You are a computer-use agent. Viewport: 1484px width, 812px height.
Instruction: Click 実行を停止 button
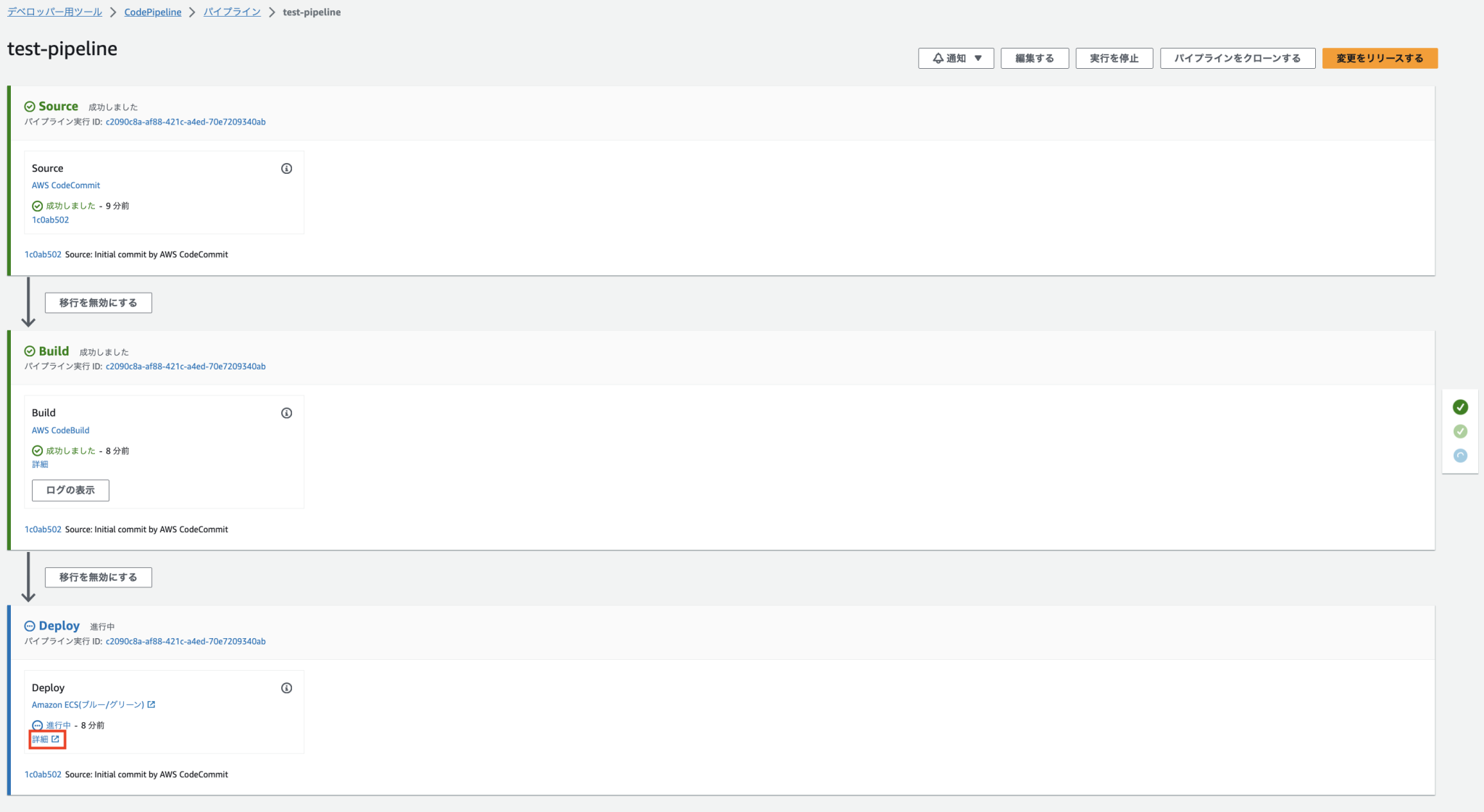(x=1114, y=59)
